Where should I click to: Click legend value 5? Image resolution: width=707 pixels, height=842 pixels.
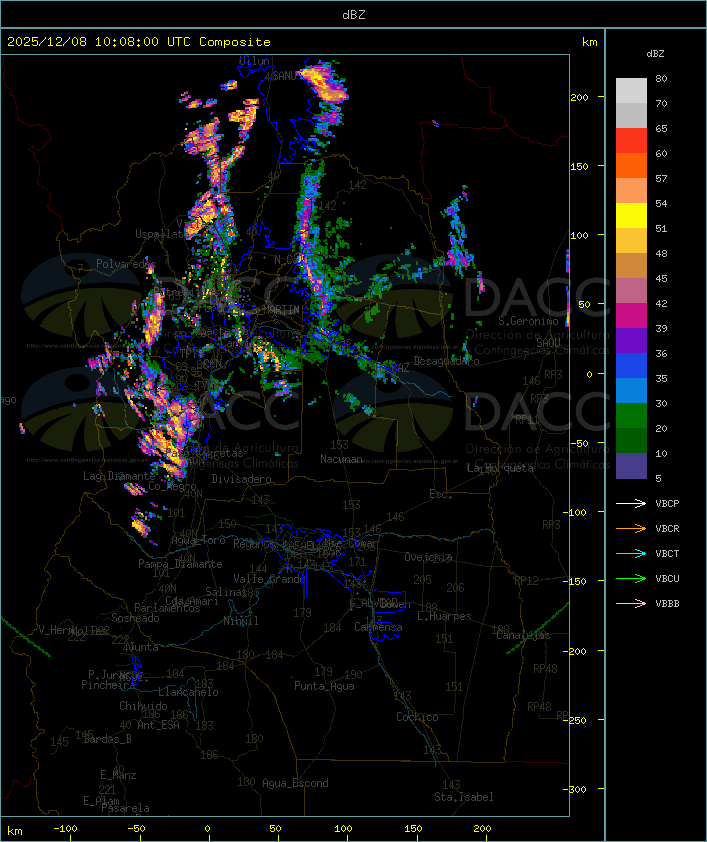[658, 478]
